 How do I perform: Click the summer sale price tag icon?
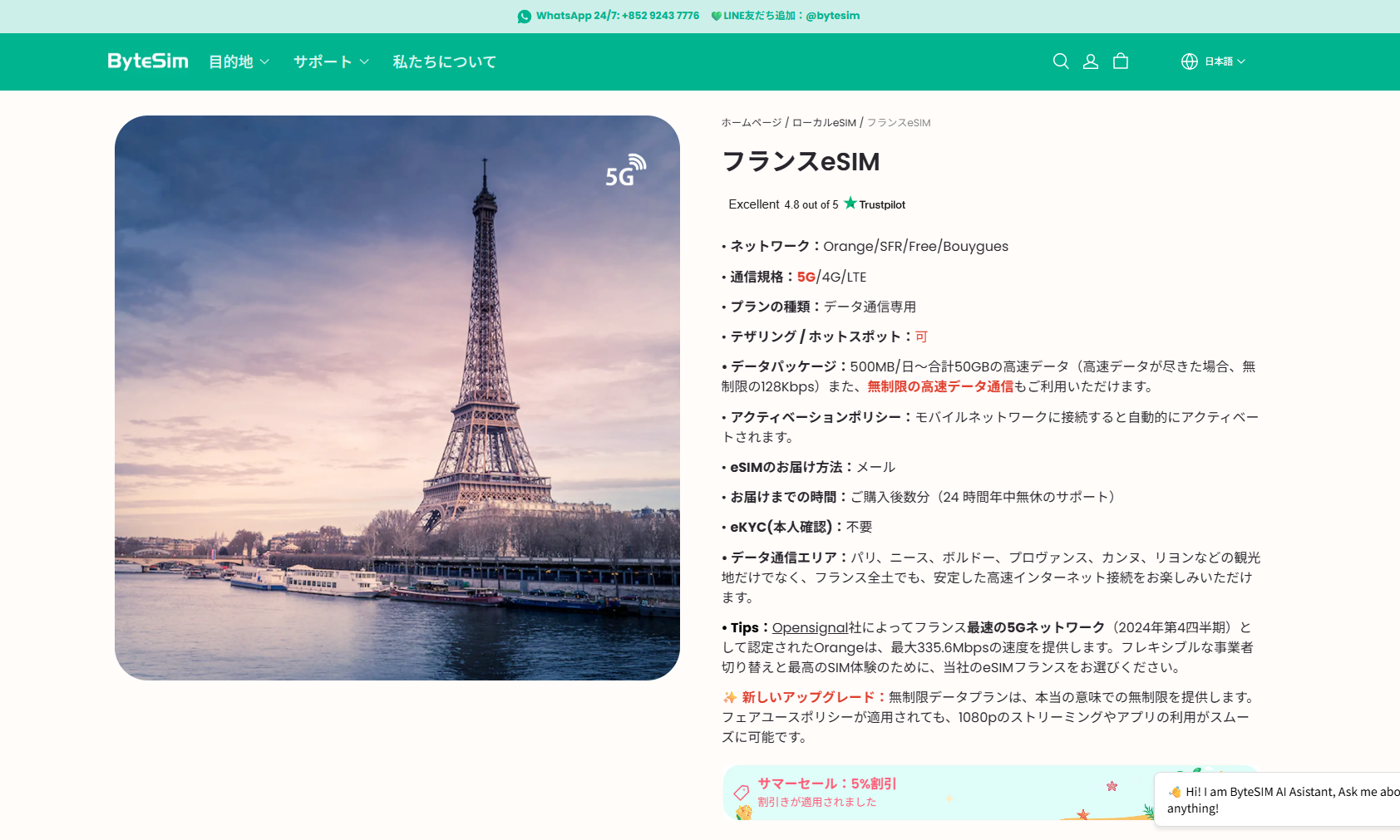[x=742, y=793]
